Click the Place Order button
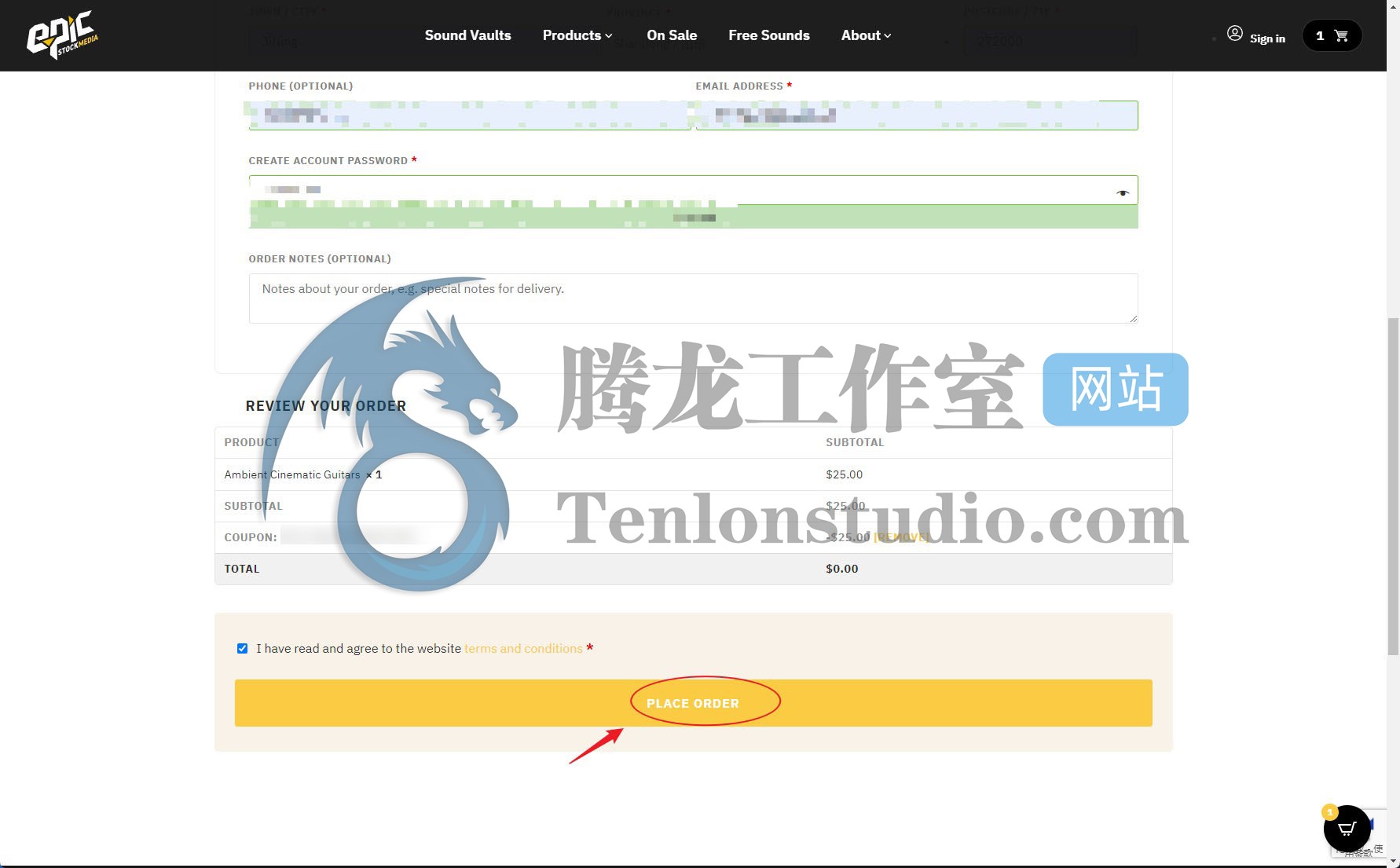Image resolution: width=1400 pixels, height=868 pixels. (x=693, y=703)
